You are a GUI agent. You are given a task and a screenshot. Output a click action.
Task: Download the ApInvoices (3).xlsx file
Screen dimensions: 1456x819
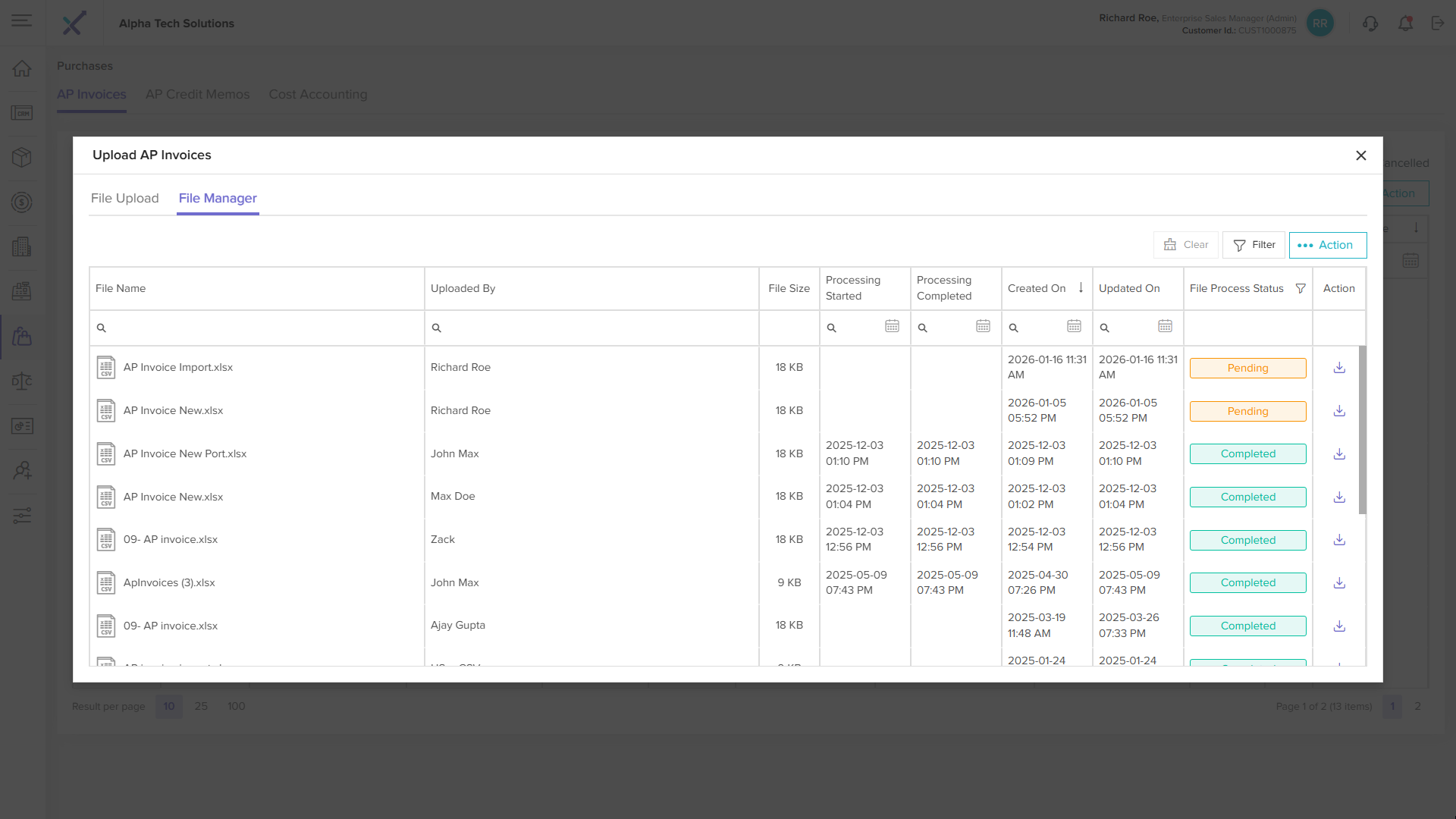coord(1339,582)
